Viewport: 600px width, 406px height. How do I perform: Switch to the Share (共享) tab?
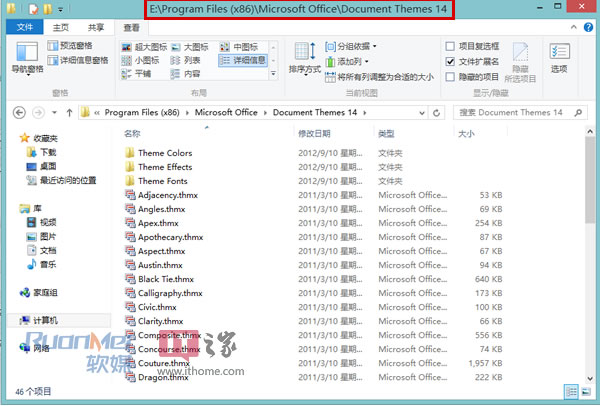pos(96,27)
